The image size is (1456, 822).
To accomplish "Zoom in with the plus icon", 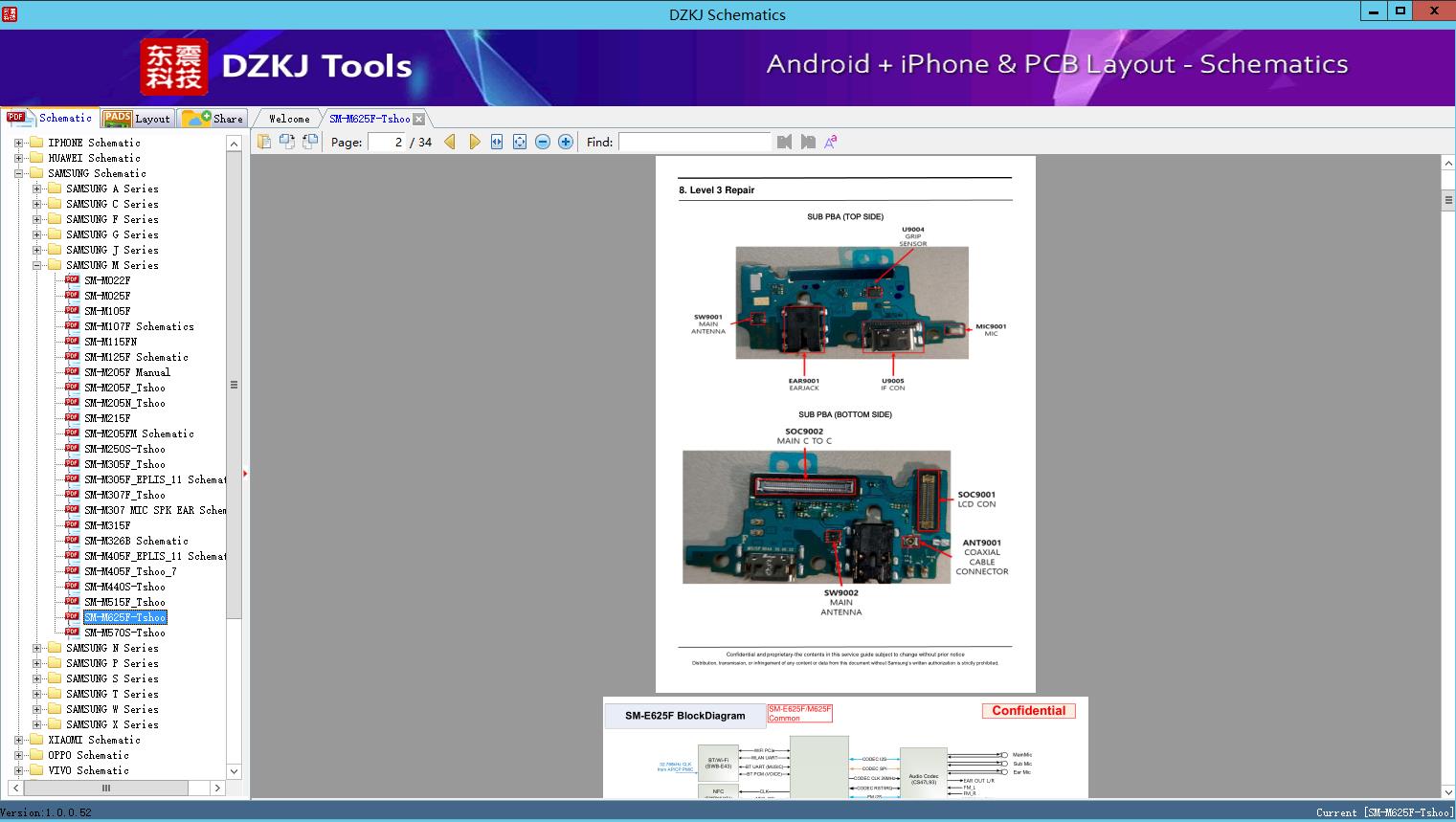I will tap(566, 142).
